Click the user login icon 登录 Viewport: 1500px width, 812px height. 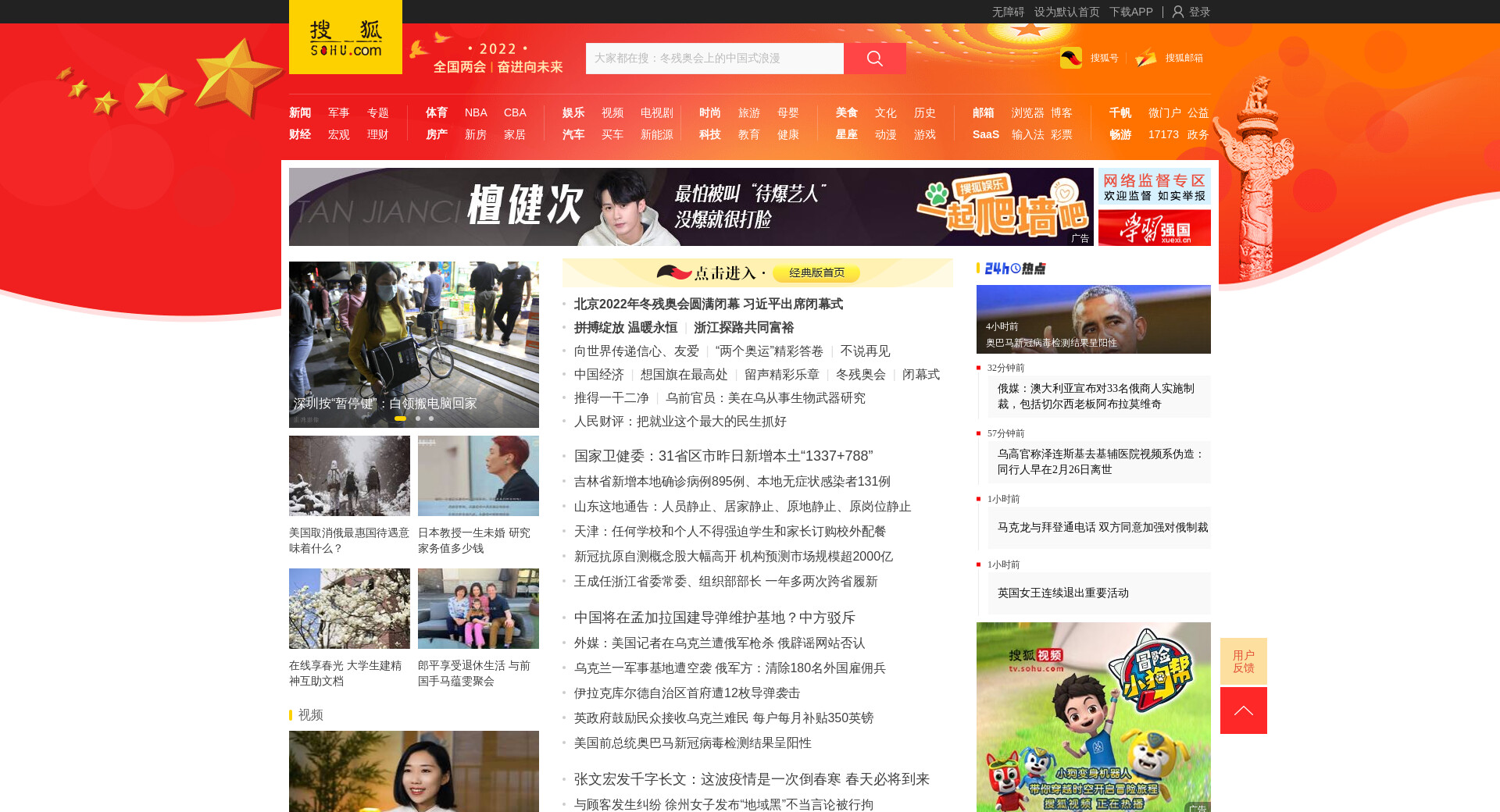(x=1178, y=12)
